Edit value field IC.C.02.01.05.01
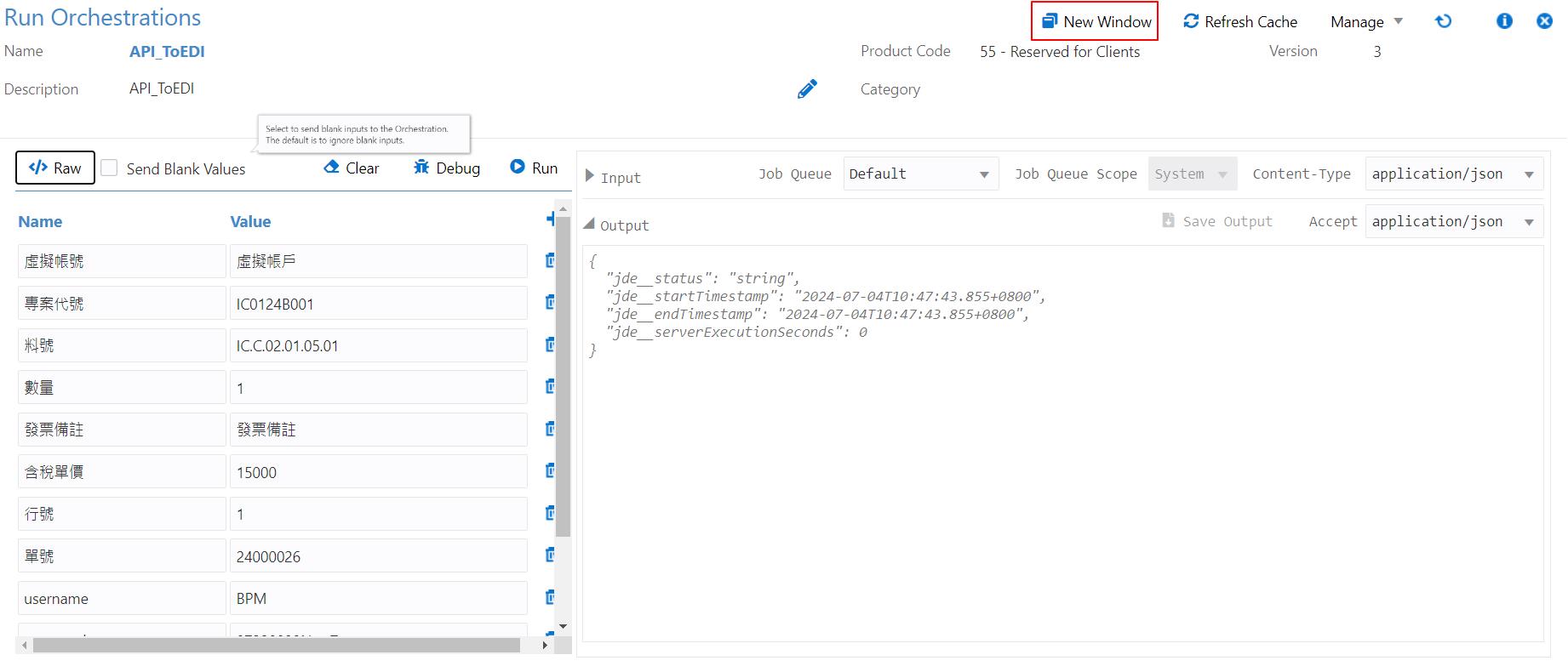This screenshot has height=672, width=1568. [378, 345]
